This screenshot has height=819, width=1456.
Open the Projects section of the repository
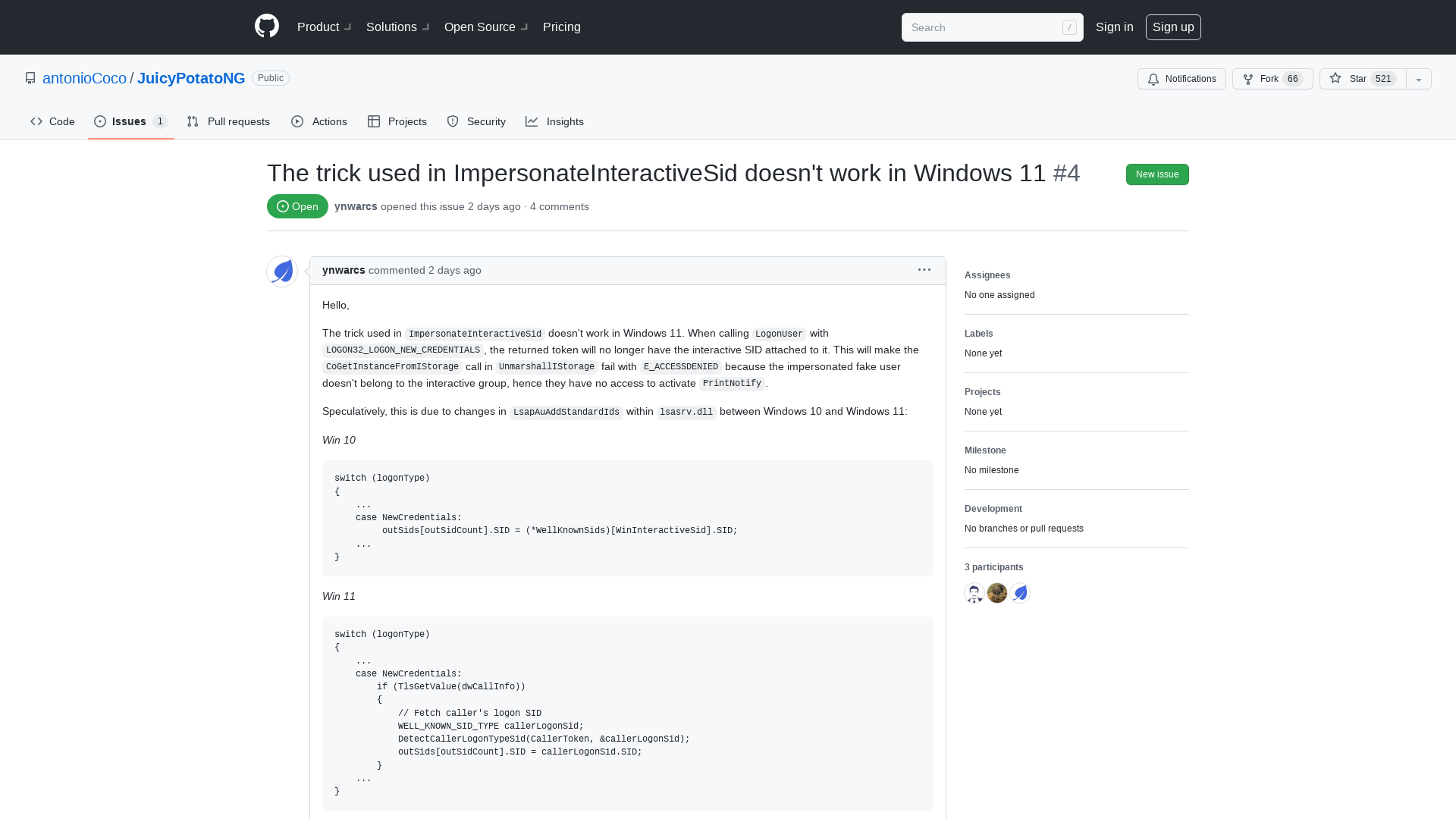click(397, 121)
